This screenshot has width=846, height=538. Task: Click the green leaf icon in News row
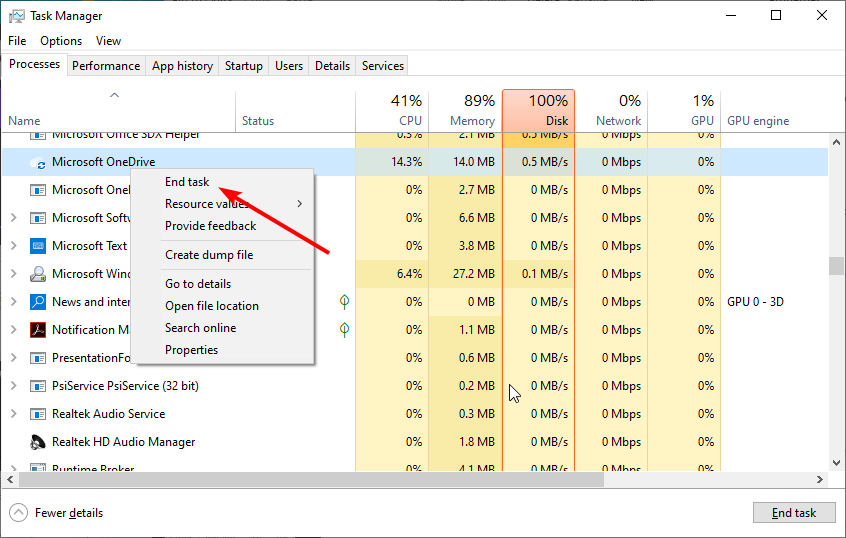point(344,302)
